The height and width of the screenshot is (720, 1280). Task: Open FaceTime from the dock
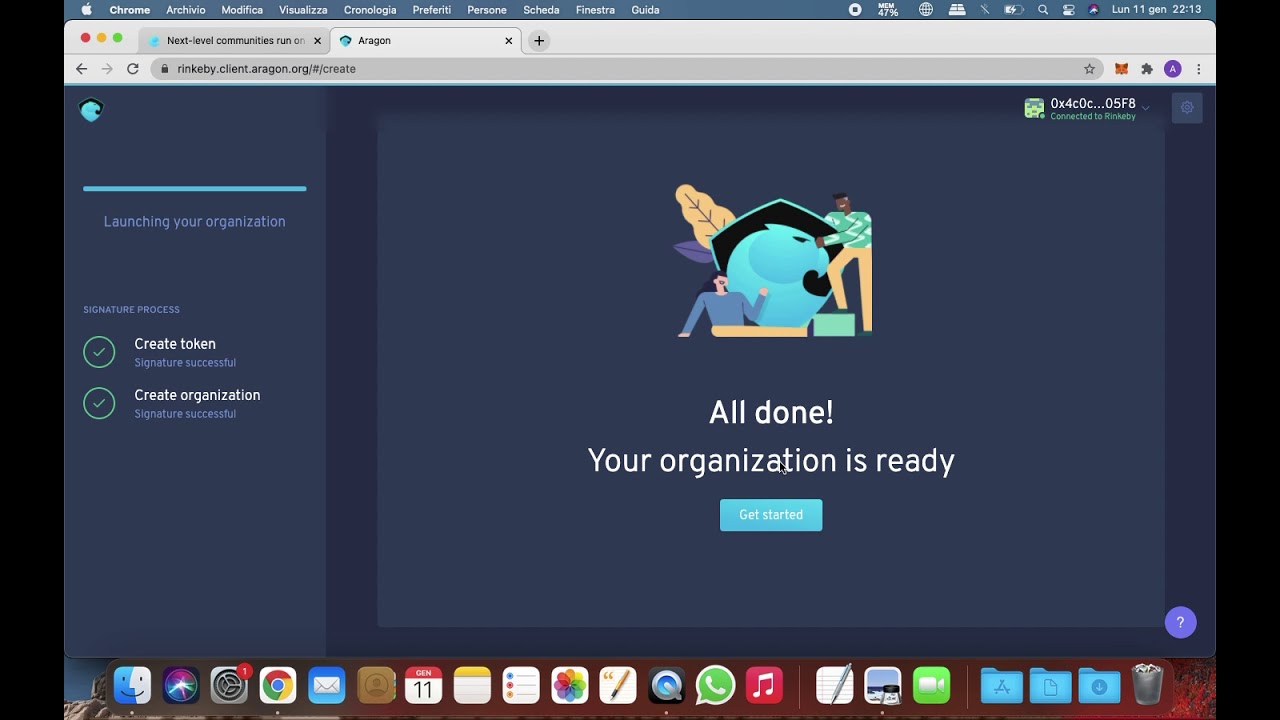pos(931,685)
